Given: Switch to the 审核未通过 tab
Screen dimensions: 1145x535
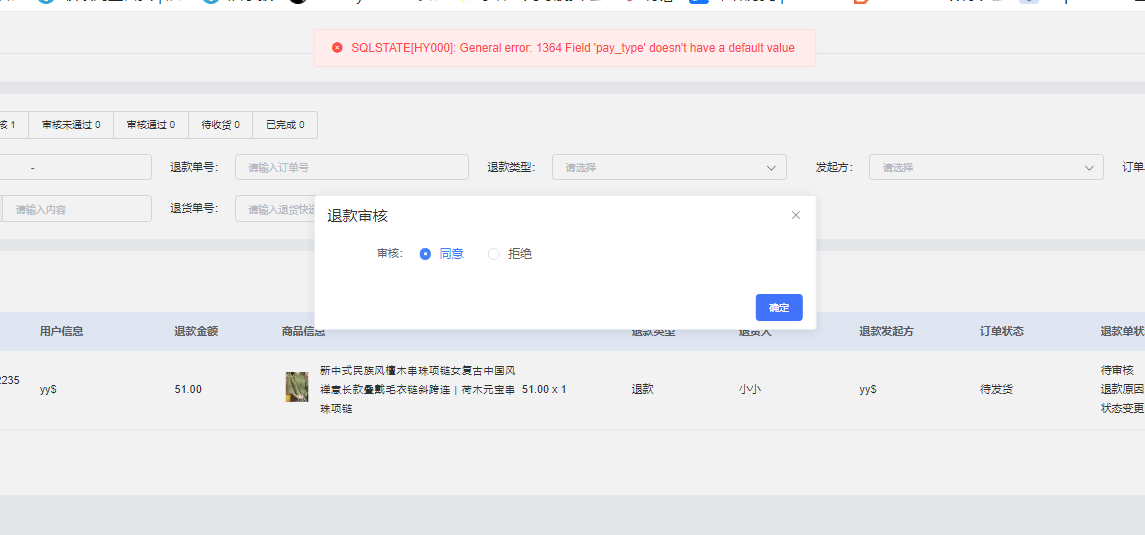Looking at the screenshot, I should (71, 125).
